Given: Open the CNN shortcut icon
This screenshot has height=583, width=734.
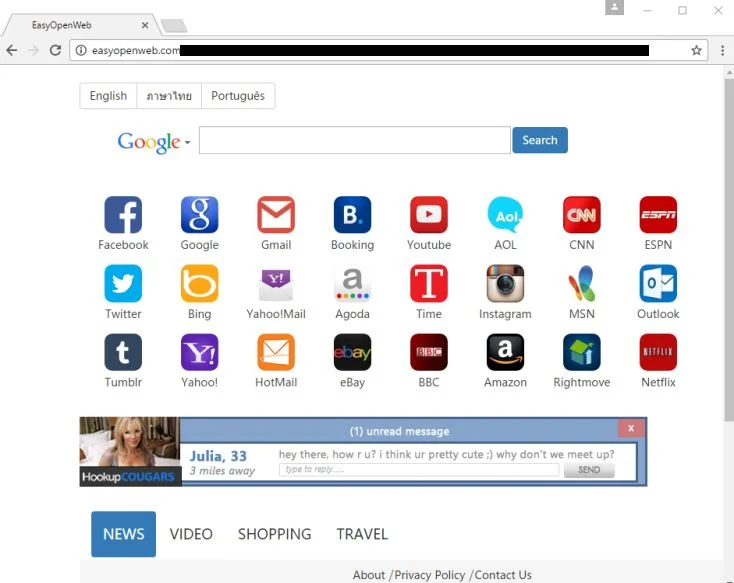Looking at the screenshot, I should (582, 215).
